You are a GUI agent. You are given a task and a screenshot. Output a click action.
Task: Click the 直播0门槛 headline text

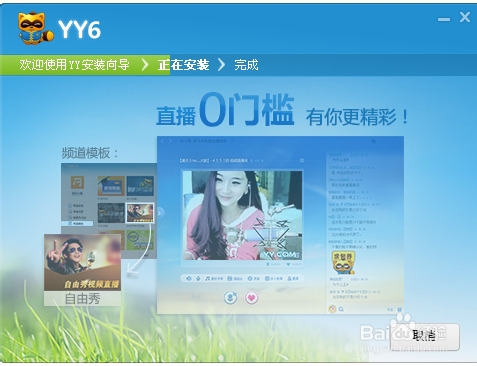pos(225,110)
